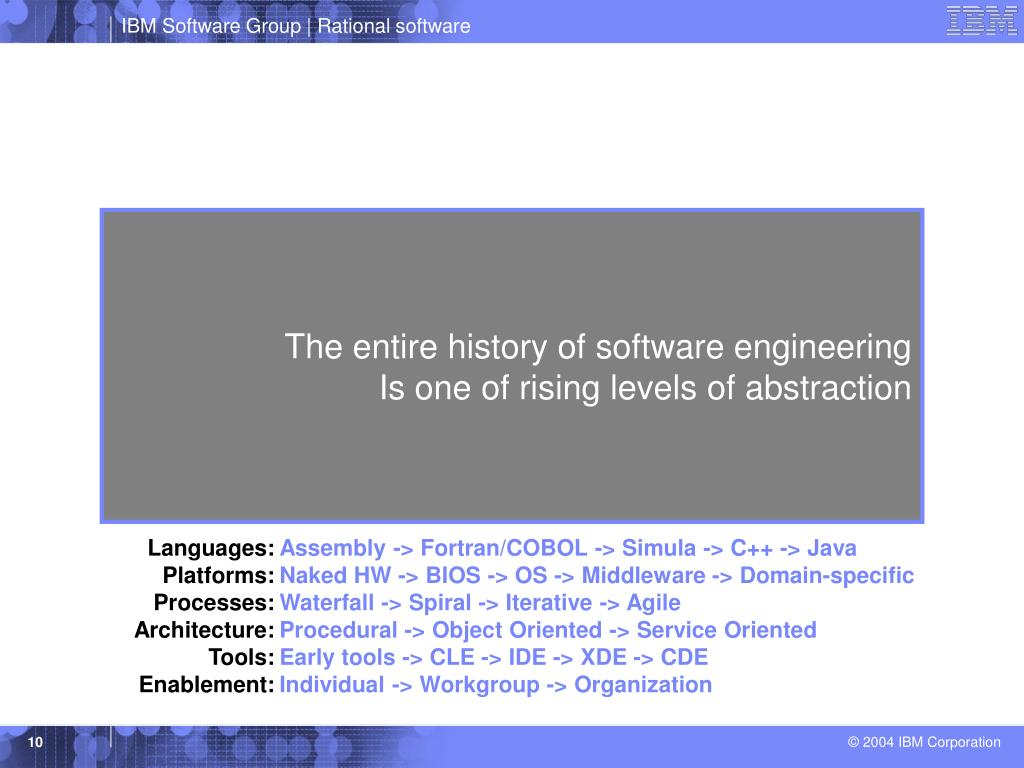Click the 'Early tools -> CLE -> IDE' line

tap(494, 658)
